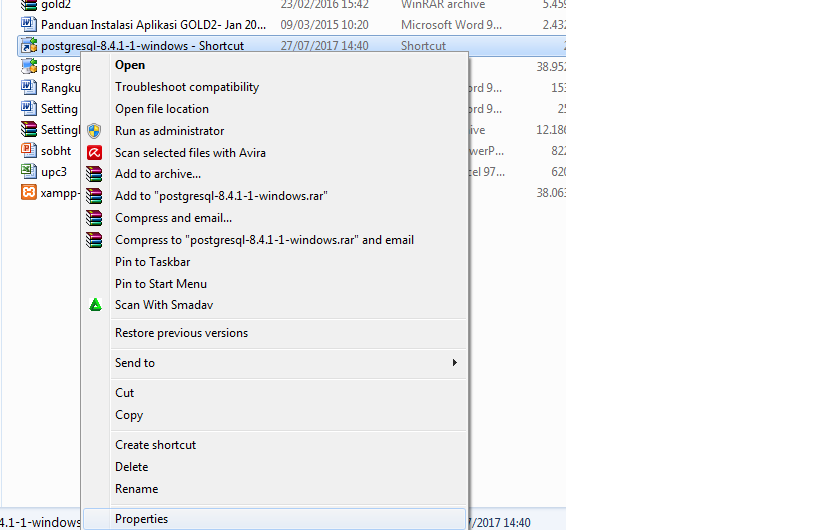Screen dimensions: 819x530
Task: Choose Open file location
Action: click(x=274, y=109)
